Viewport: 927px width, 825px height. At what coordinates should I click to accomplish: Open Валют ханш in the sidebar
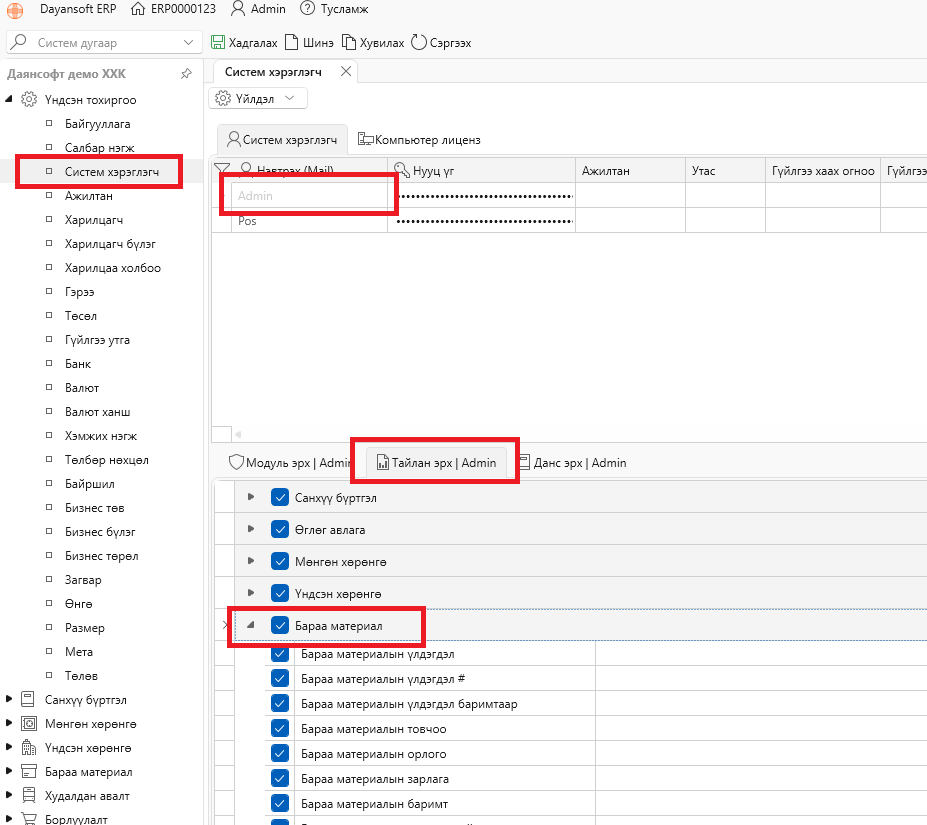[98, 412]
